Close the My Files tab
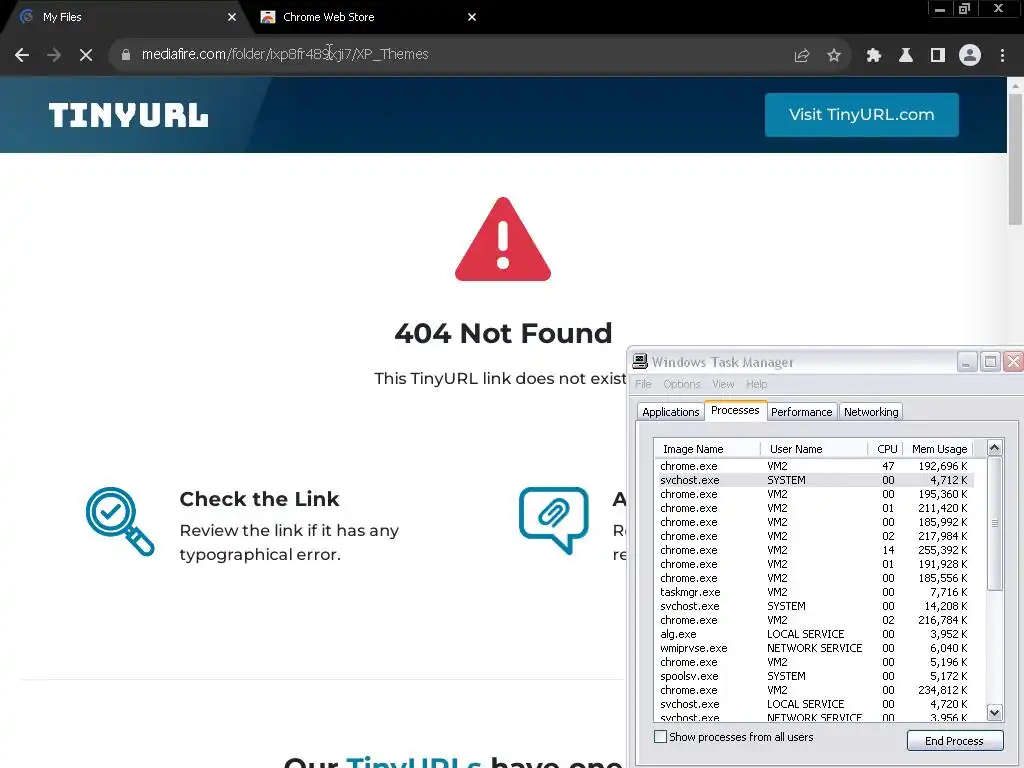This screenshot has width=1024, height=768. (x=232, y=17)
